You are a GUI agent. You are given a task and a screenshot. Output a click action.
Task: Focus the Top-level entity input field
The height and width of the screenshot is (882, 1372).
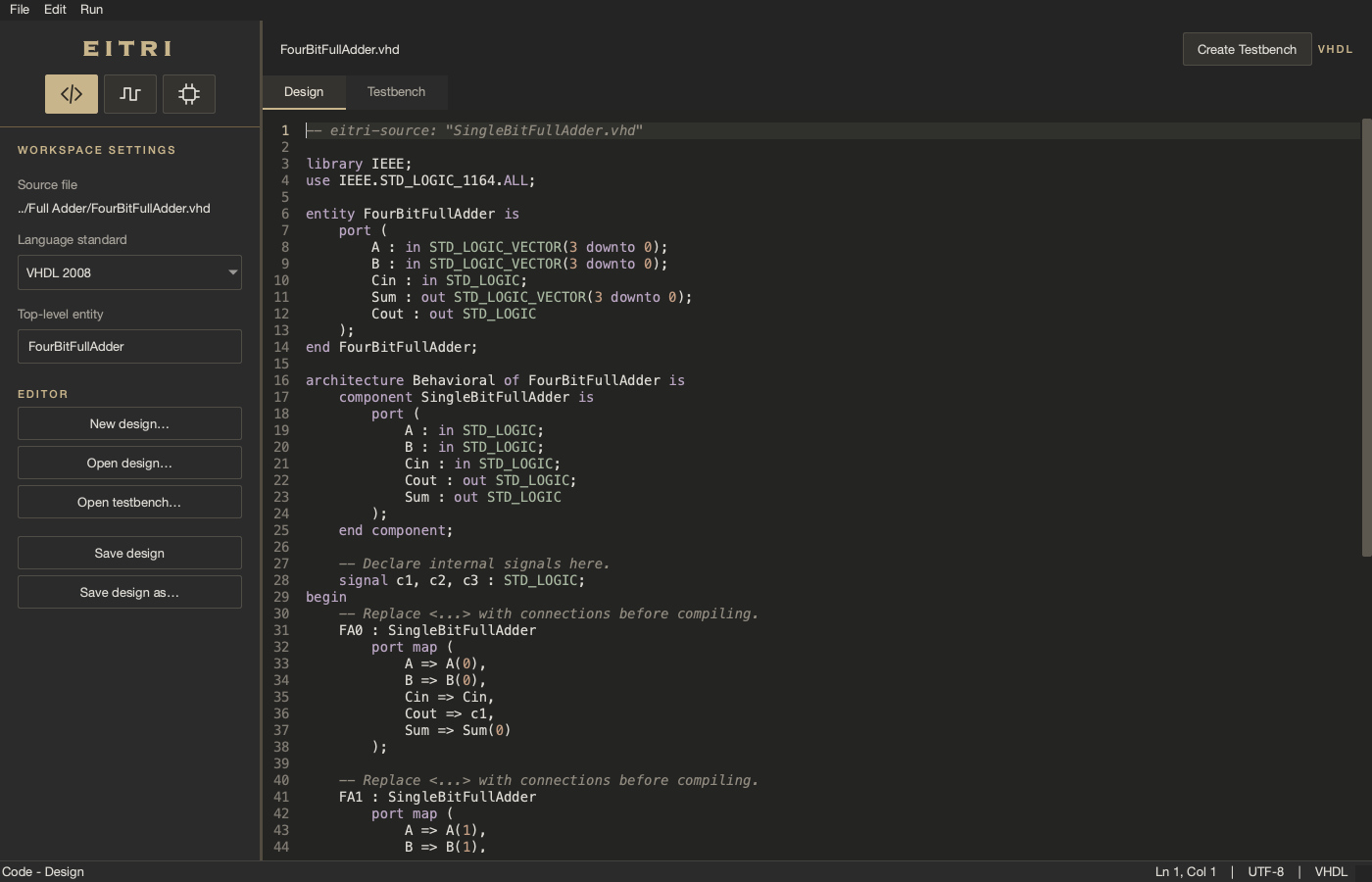pos(129,346)
